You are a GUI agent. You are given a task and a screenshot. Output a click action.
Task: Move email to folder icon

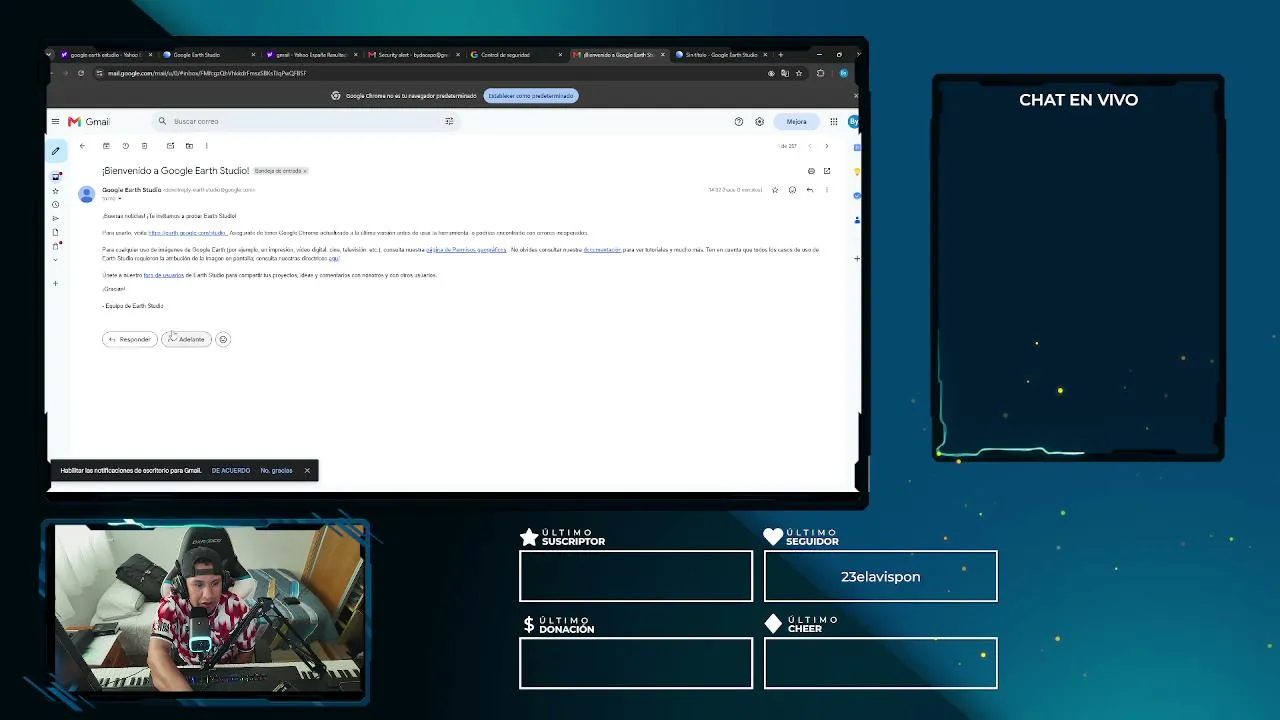(189, 146)
